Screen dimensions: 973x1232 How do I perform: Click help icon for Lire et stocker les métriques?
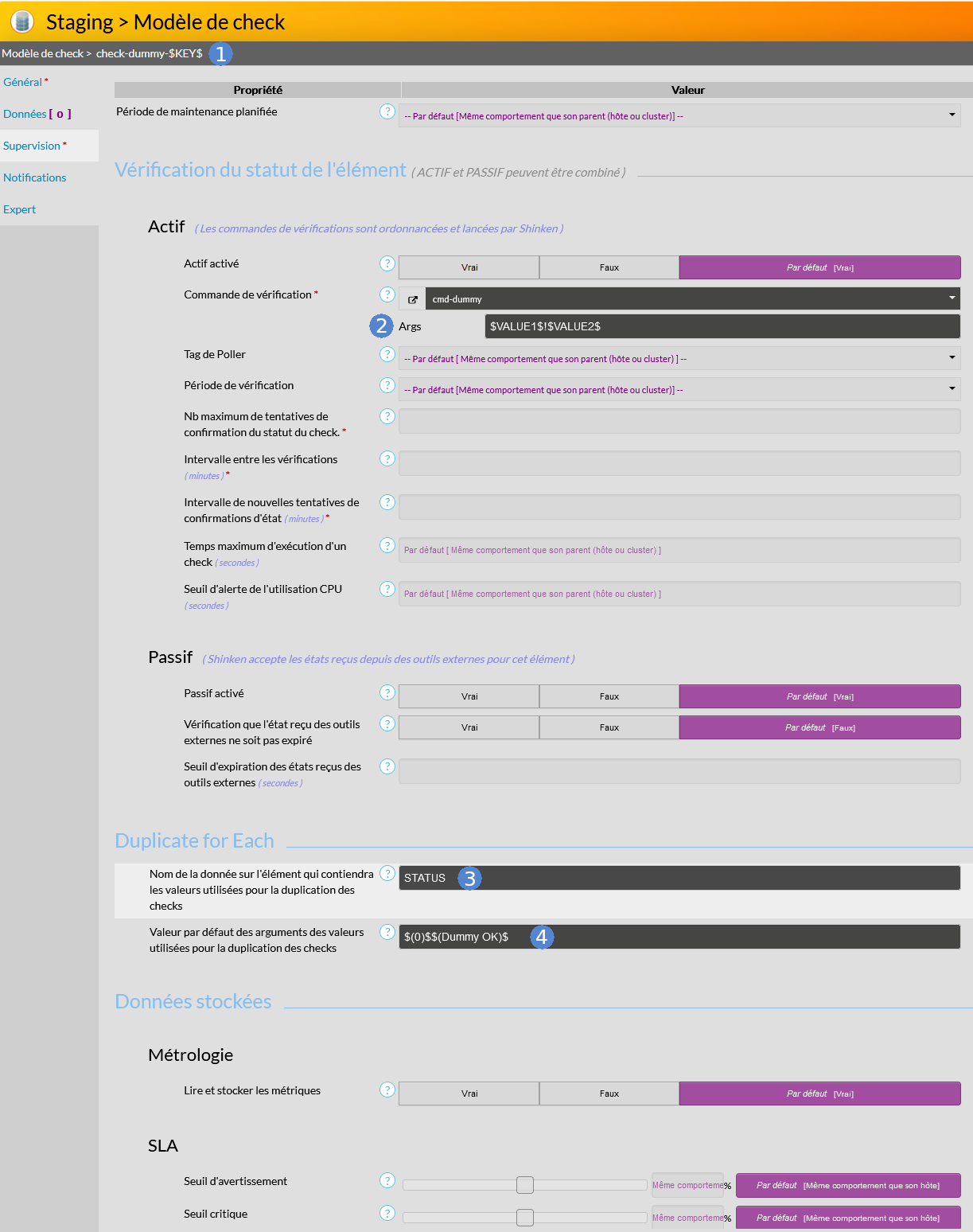click(387, 1090)
